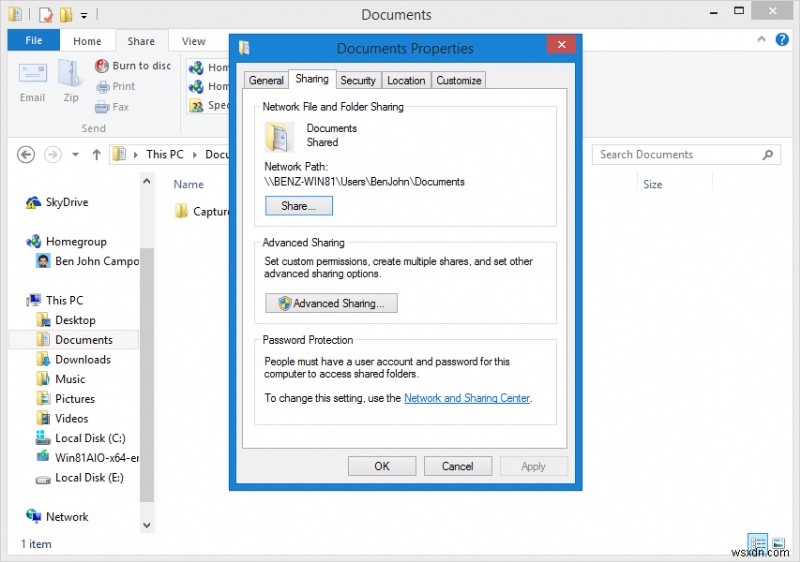Go up one folder level arrow

[96, 154]
